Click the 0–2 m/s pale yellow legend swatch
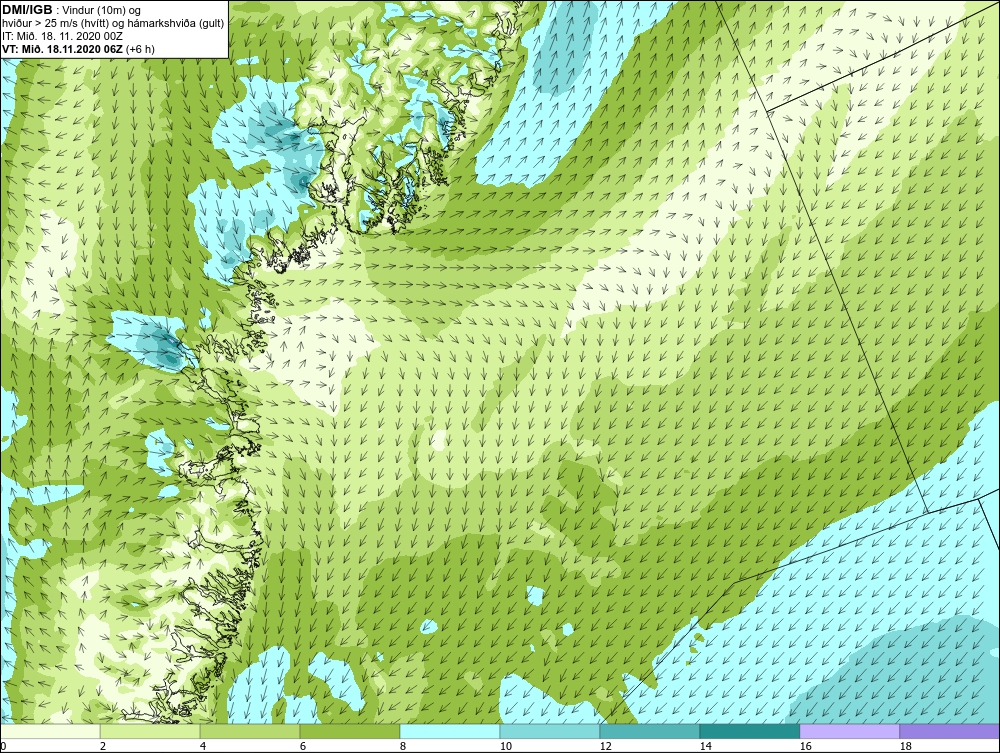Image resolution: width=1000 pixels, height=753 pixels. 50,731
